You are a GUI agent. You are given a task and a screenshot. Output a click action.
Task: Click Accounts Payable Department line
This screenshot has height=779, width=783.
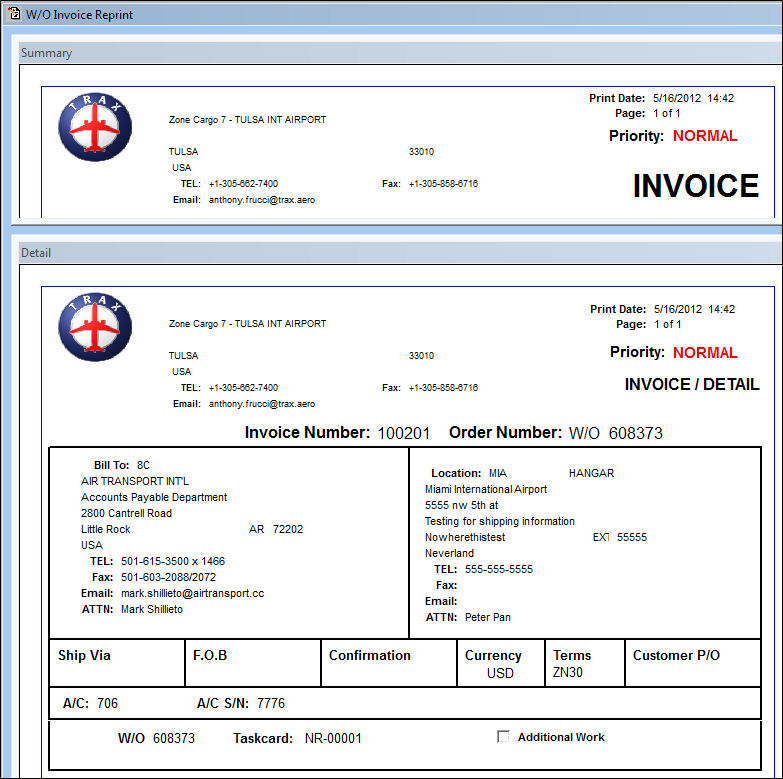tap(154, 497)
